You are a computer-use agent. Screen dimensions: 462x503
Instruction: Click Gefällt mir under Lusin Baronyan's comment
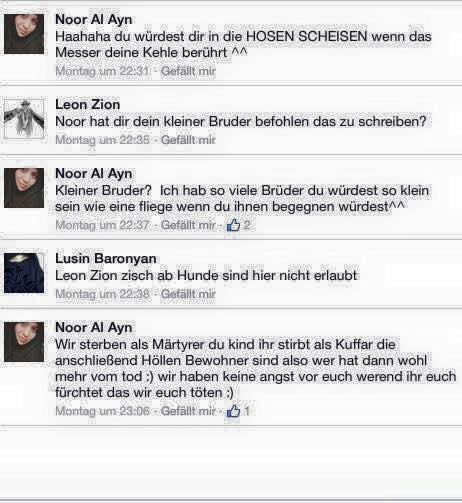188,294
